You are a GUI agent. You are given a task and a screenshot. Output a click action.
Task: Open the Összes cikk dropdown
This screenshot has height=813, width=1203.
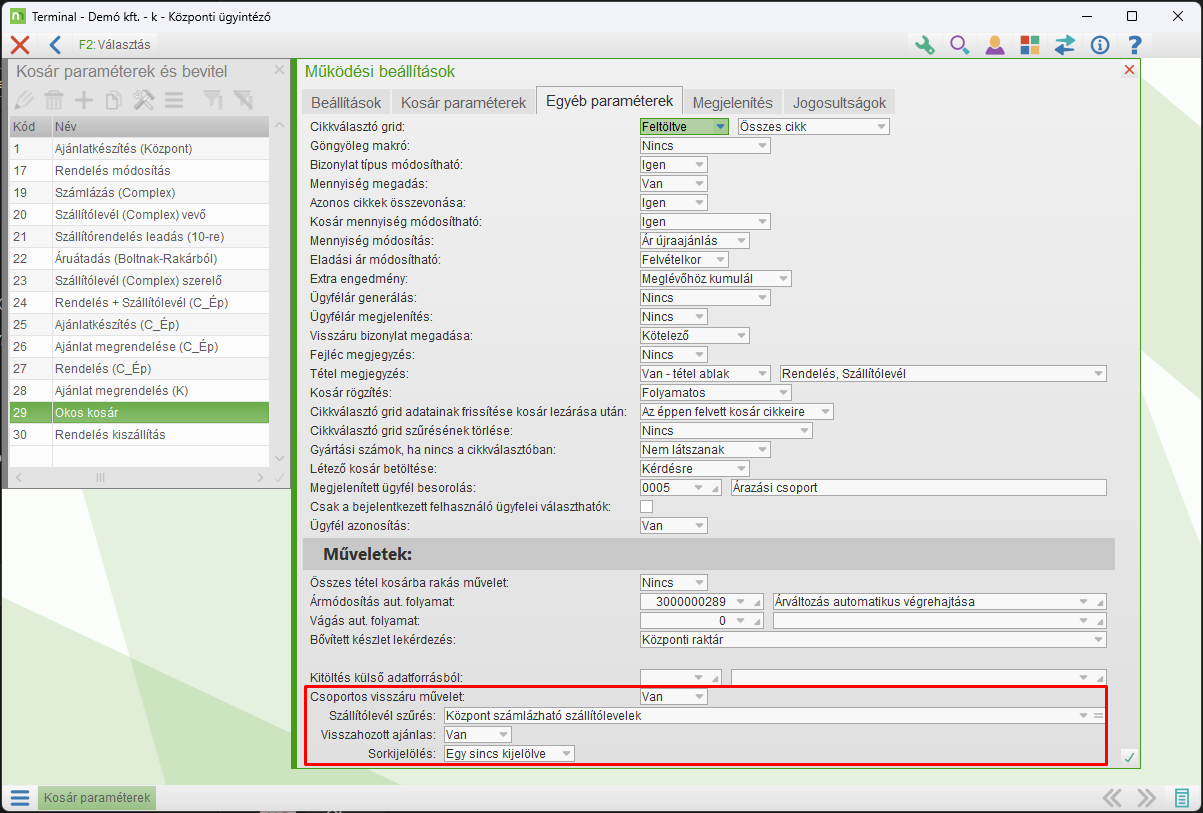[x=813, y=126]
